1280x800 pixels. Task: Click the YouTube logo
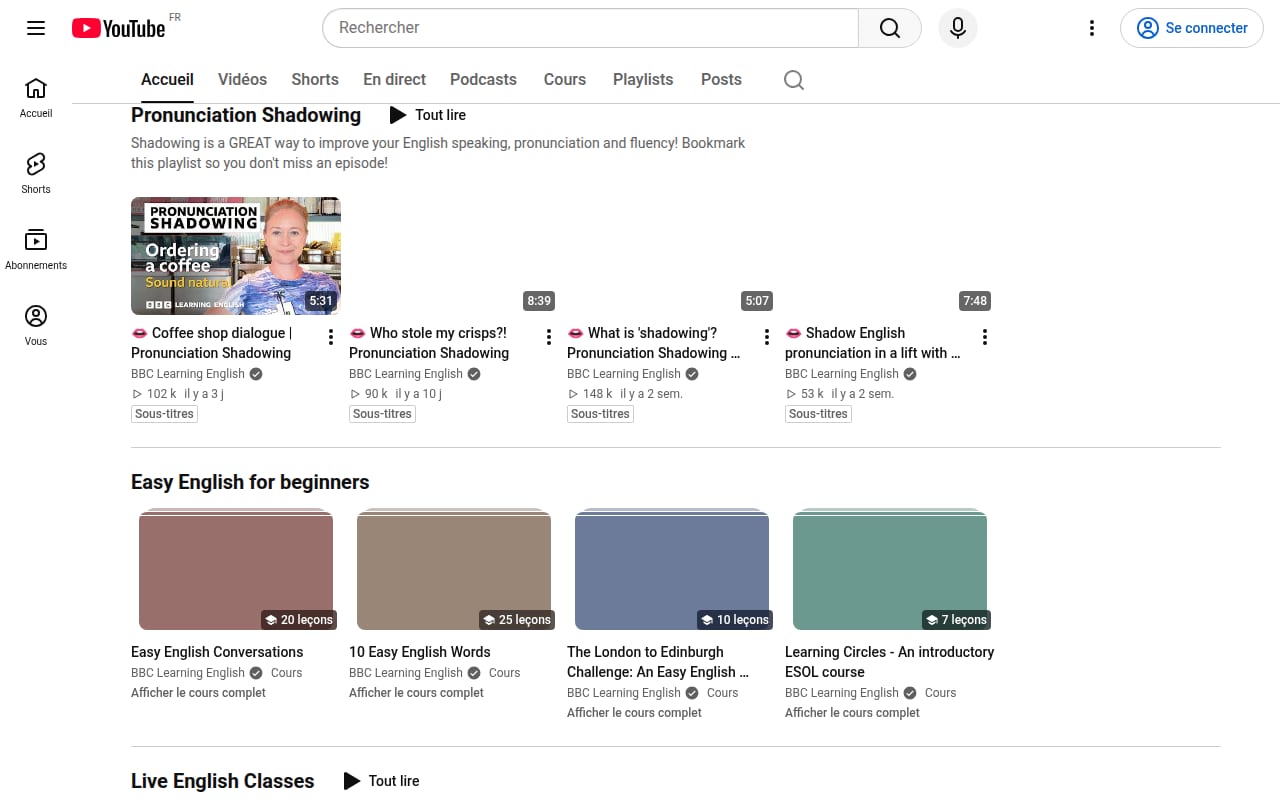118,28
